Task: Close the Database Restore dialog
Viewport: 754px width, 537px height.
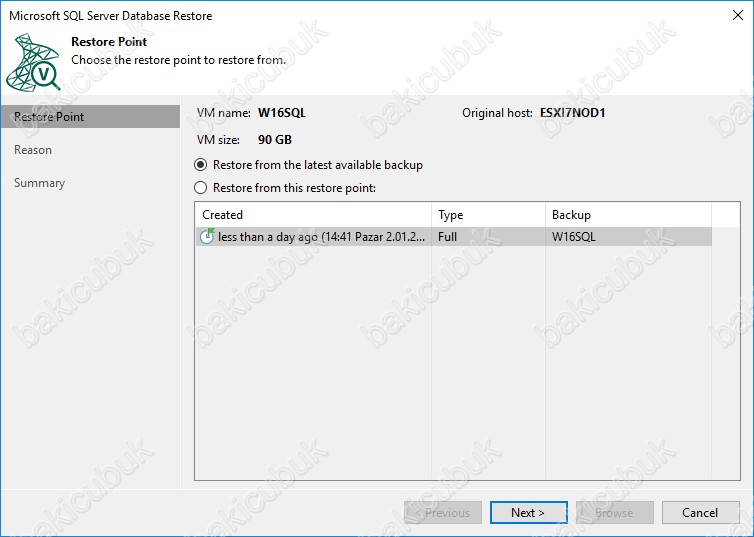Action: pos(738,15)
